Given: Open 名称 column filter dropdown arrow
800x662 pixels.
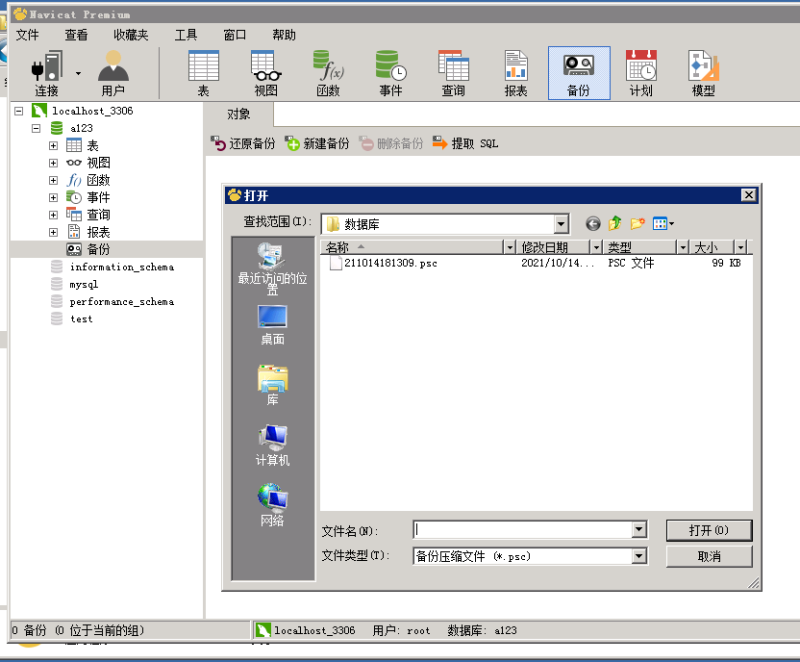Looking at the screenshot, I should [509, 247].
